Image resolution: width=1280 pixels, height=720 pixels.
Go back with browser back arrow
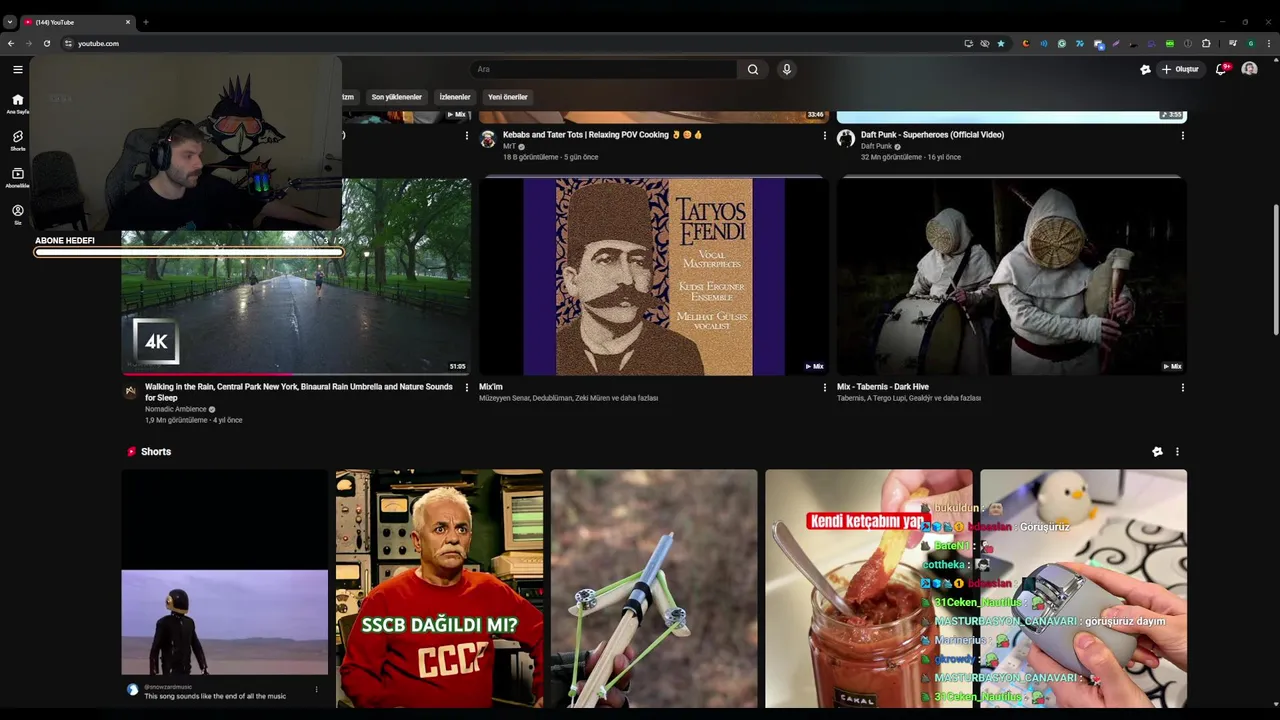(x=11, y=43)
